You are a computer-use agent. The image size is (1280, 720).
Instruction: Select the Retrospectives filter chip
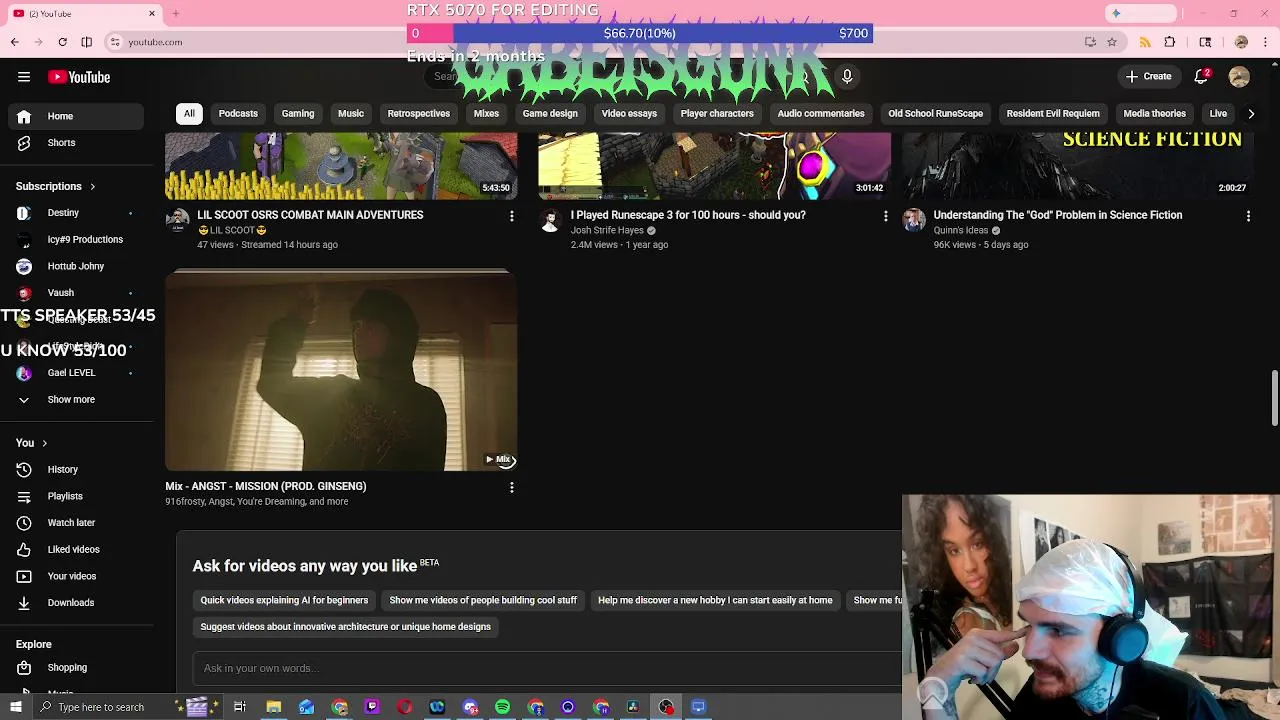pos(419,114)
